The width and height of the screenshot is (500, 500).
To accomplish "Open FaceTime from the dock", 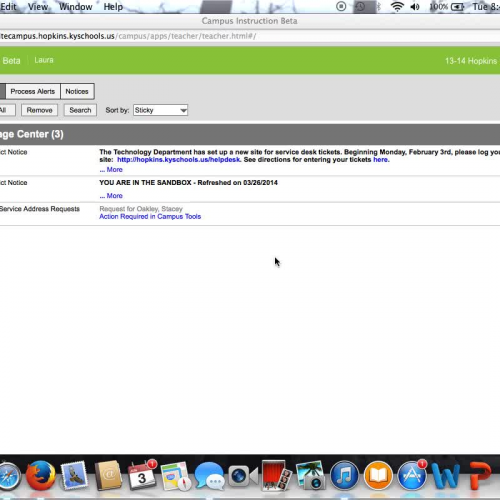I will 243,476.
